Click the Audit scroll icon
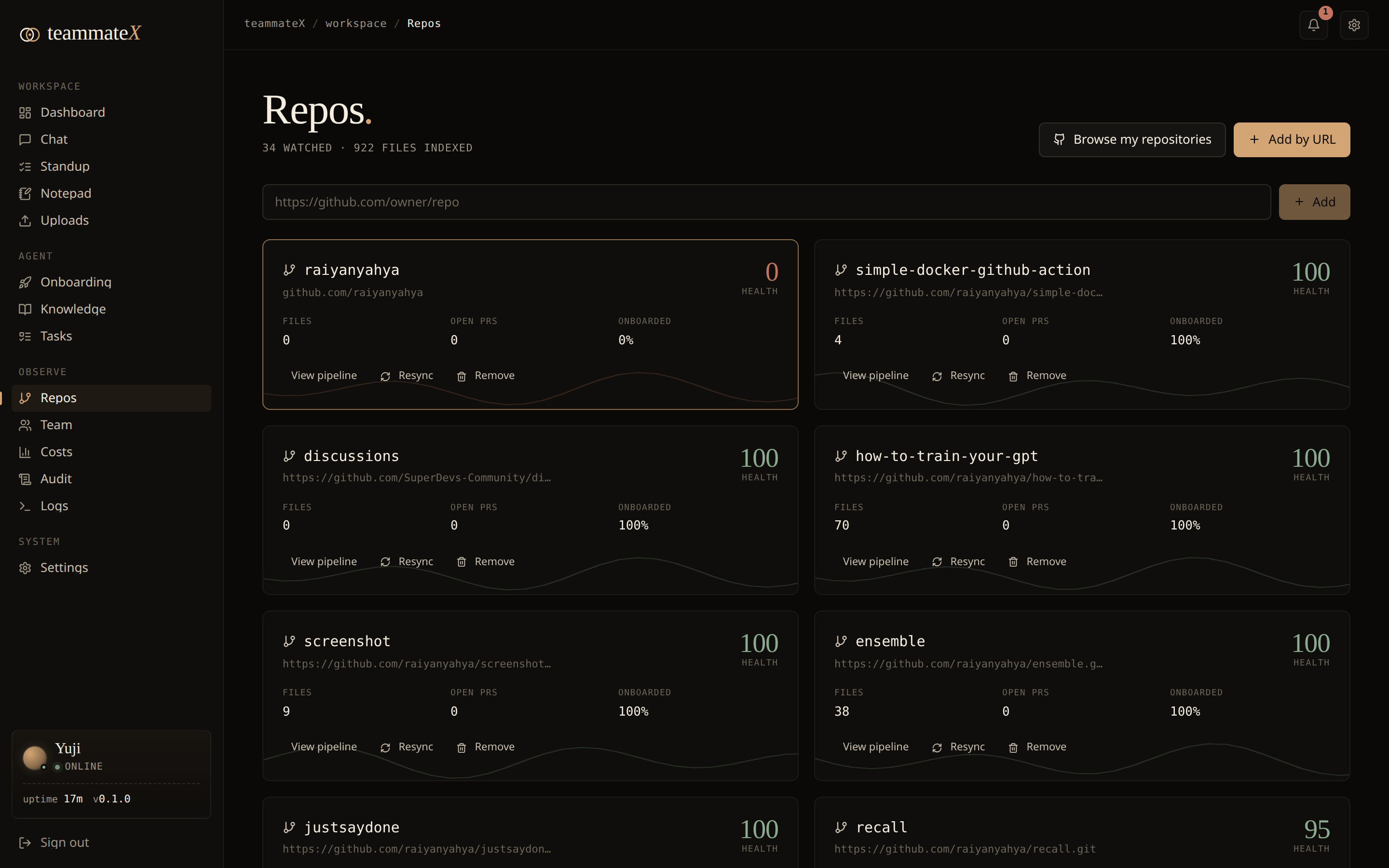This screenshot has width=1389, height=868. coord(25,479)
